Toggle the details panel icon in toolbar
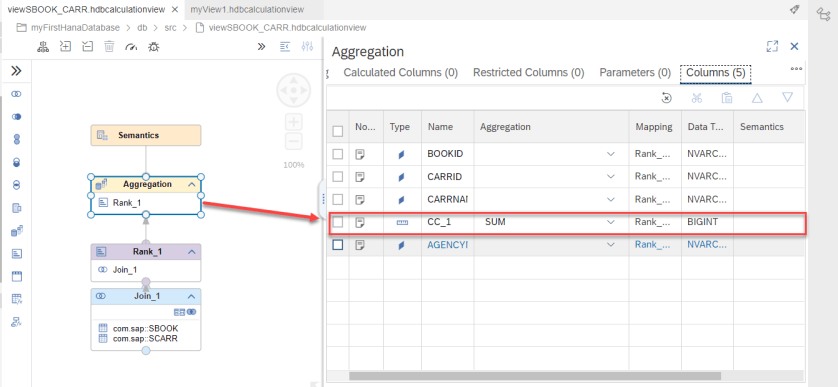838x387 pixels. point(285,47)
